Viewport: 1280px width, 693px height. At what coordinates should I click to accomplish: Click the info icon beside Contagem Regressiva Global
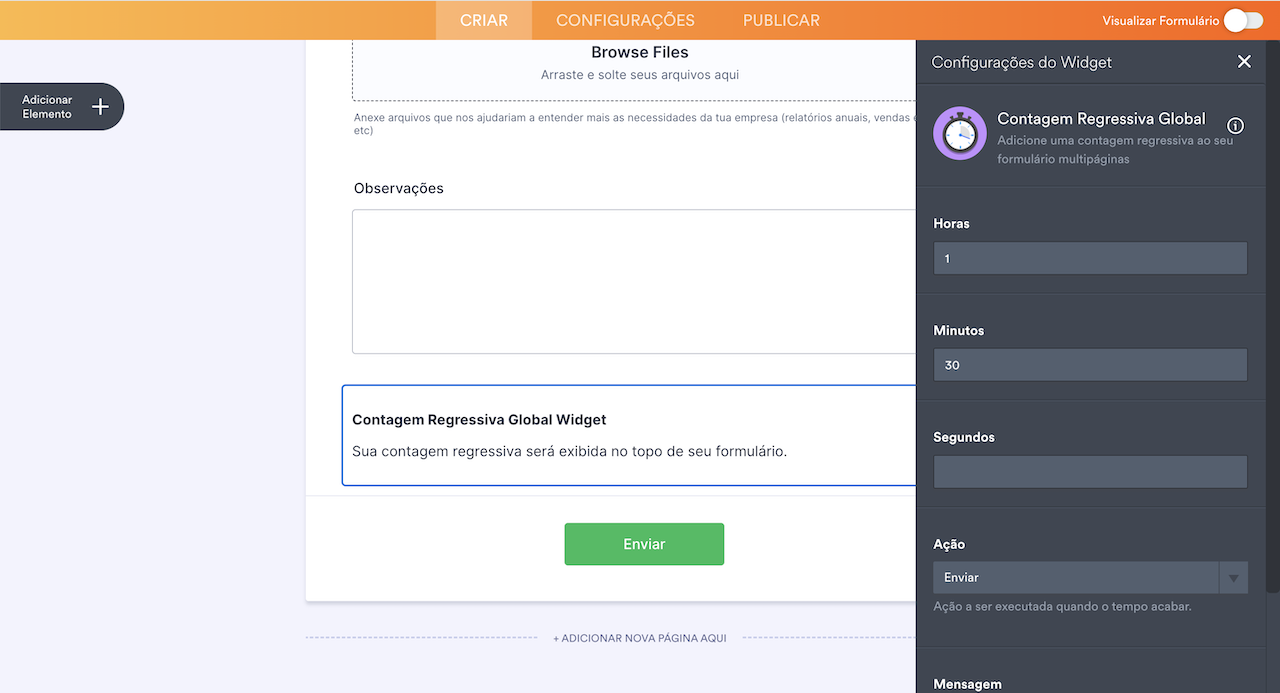(x=1235, y=126)
